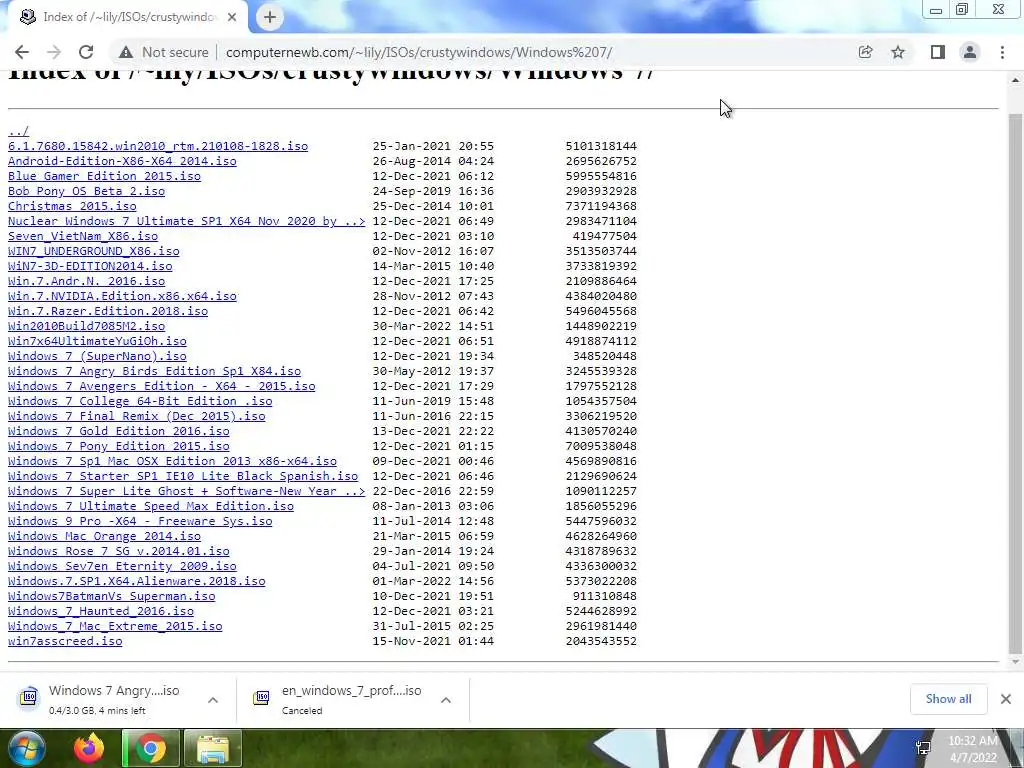This screenshot has height=768, width=1024.
Task: Expand options for canceled en_windows_7_prof download
Action: tap(446, 700)
